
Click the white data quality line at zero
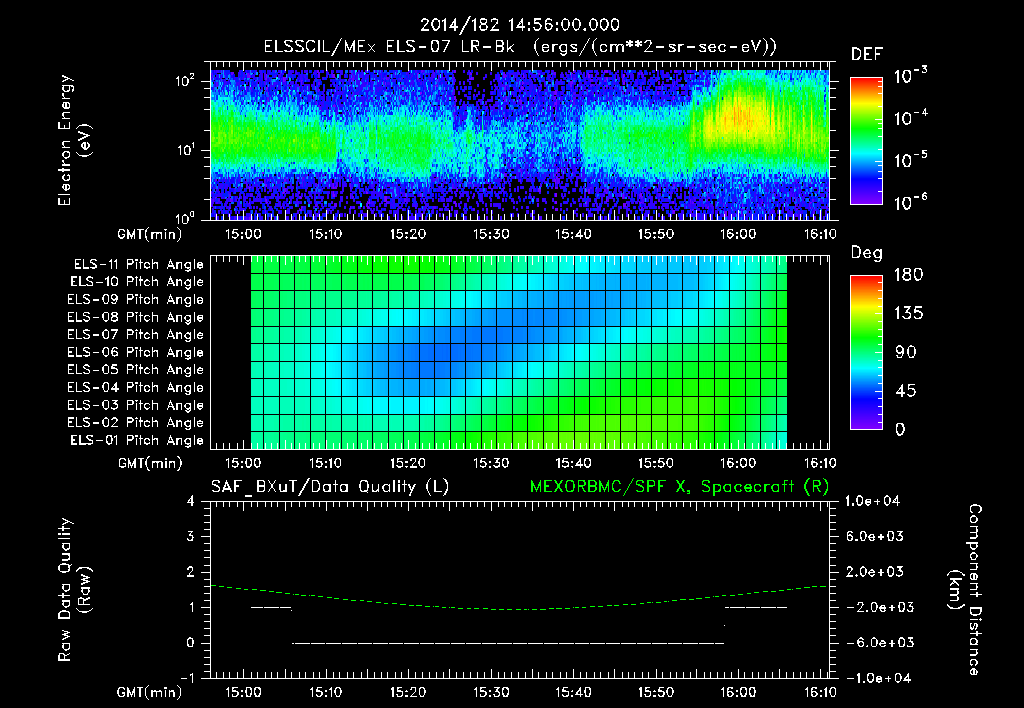508,643
